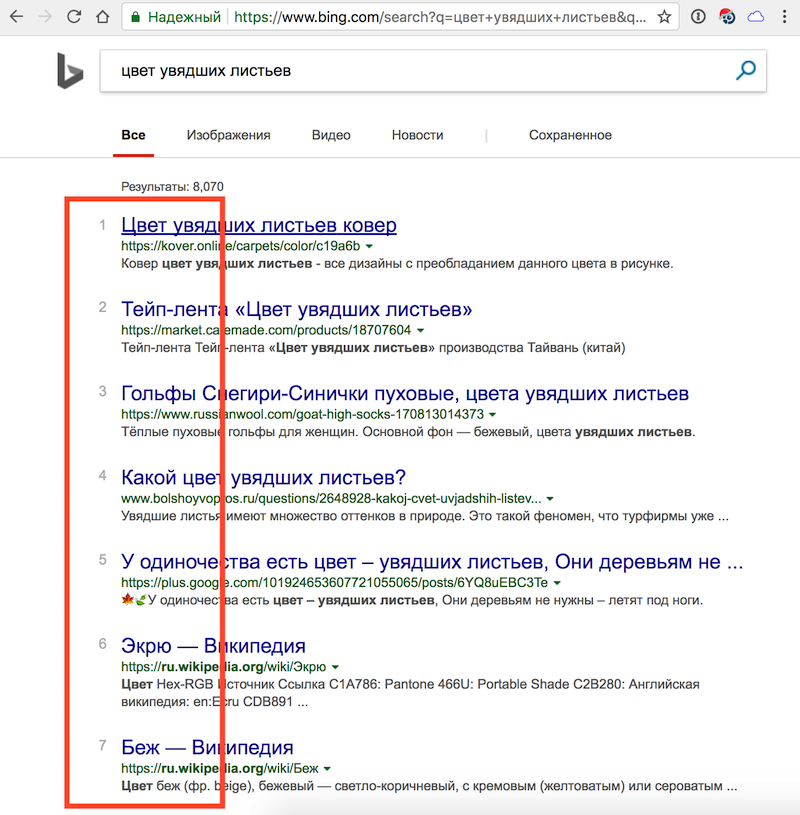The image size is (800, 815).
Task: Expand dropdown next to wiki/Экрю URL
Action: 335,667
